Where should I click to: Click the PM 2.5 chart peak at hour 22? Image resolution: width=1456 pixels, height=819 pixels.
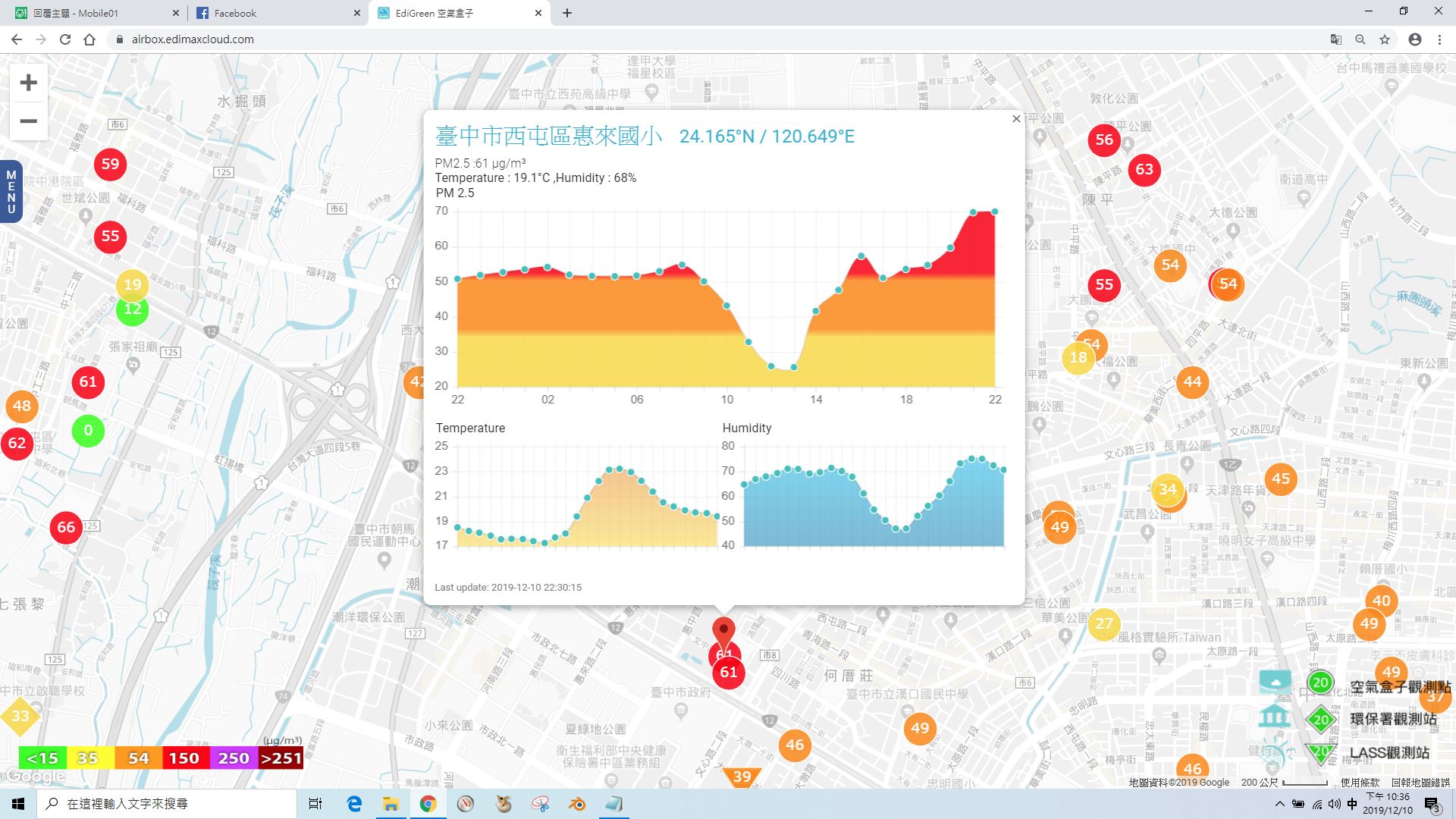(x=995, y=212)
